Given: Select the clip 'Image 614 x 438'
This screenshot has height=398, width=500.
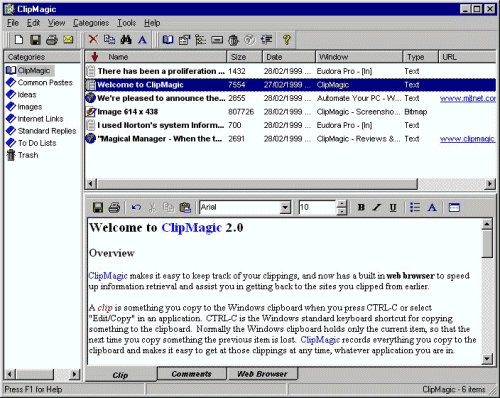Looking at the screenshot, I should pyautogui.click(x=290, y=112).
